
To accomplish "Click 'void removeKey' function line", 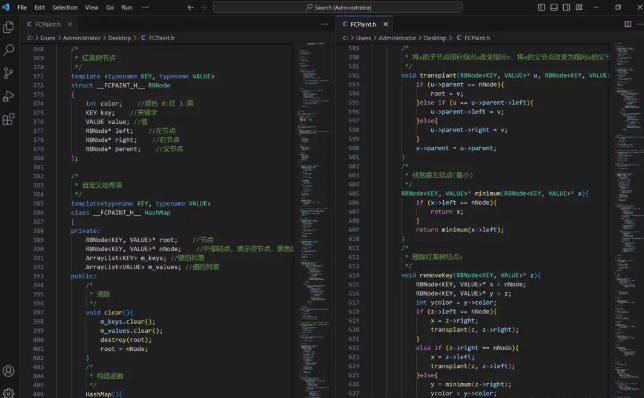I will click(471, 275).
